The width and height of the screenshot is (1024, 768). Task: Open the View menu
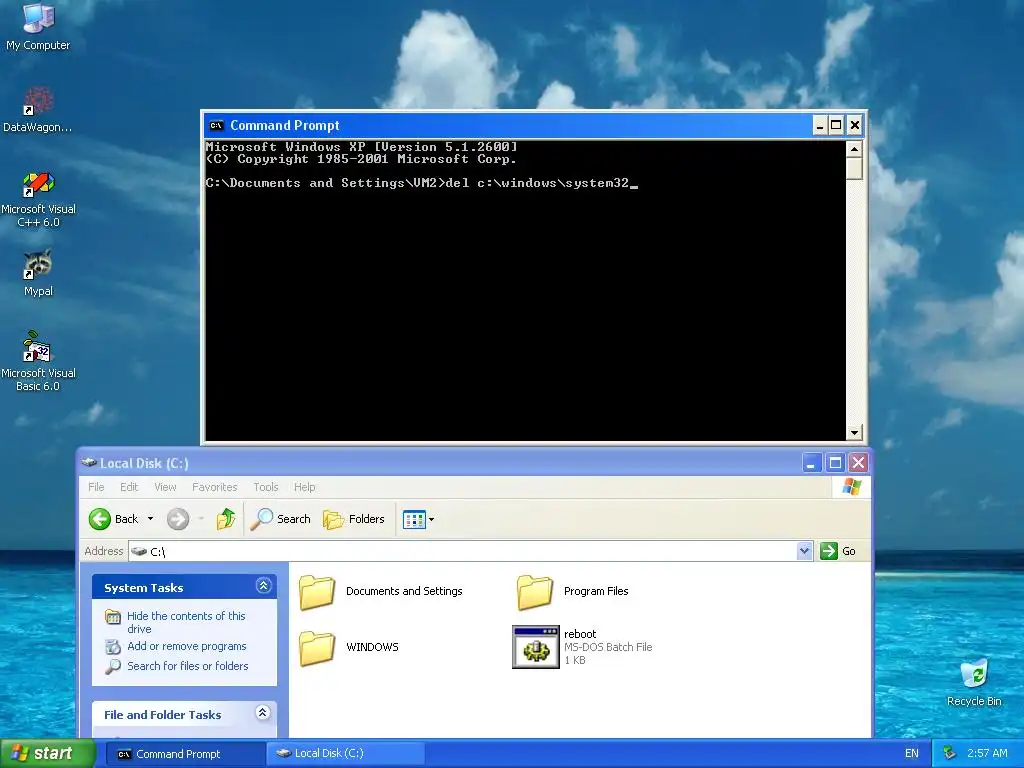165,487
